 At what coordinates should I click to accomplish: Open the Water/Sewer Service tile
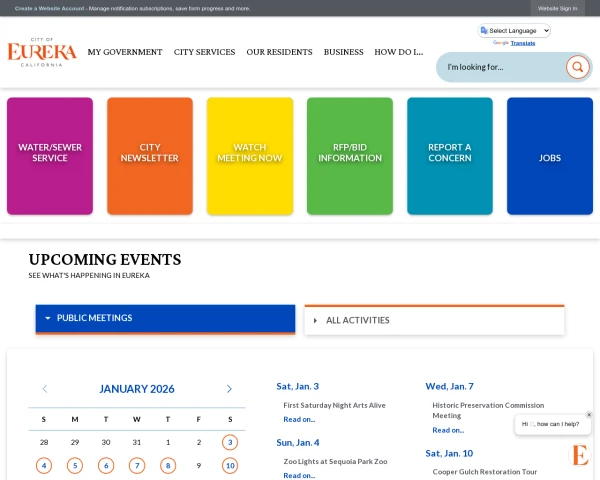(x=50, y=156)
